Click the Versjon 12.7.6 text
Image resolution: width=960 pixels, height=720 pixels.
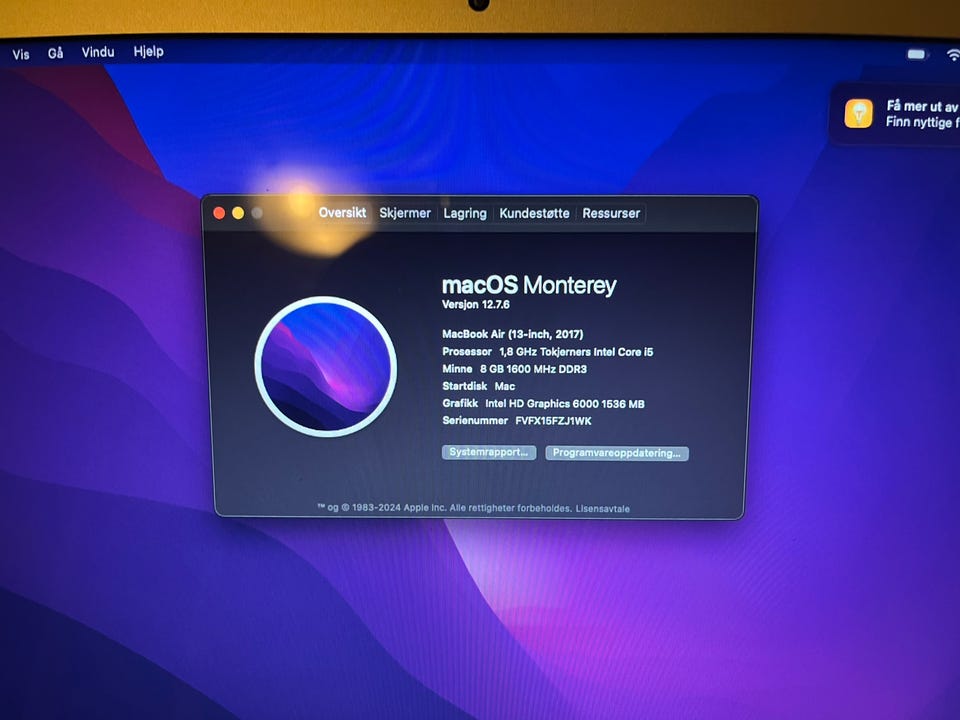476,304
